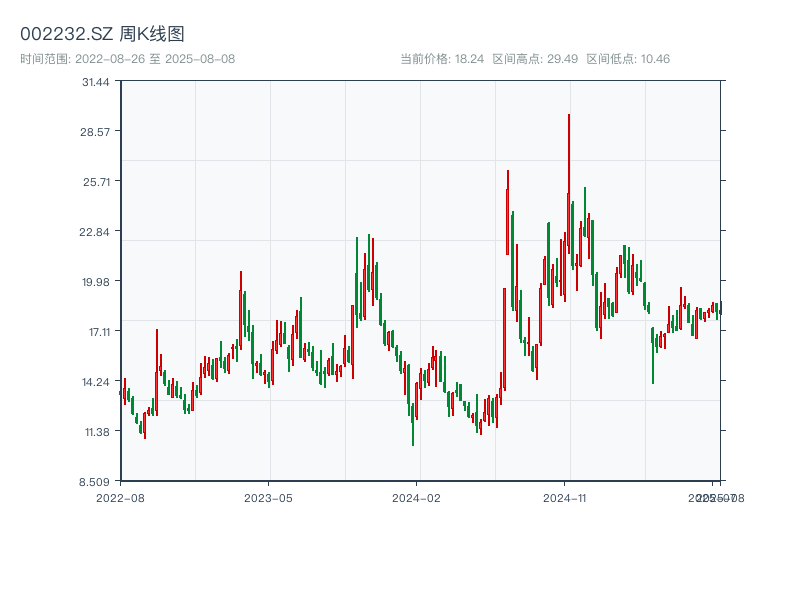Image resolution: width=800 pixels, height=600 pixels.
Task: Click the y-axis label 8.509
Action: pos(94,482)
